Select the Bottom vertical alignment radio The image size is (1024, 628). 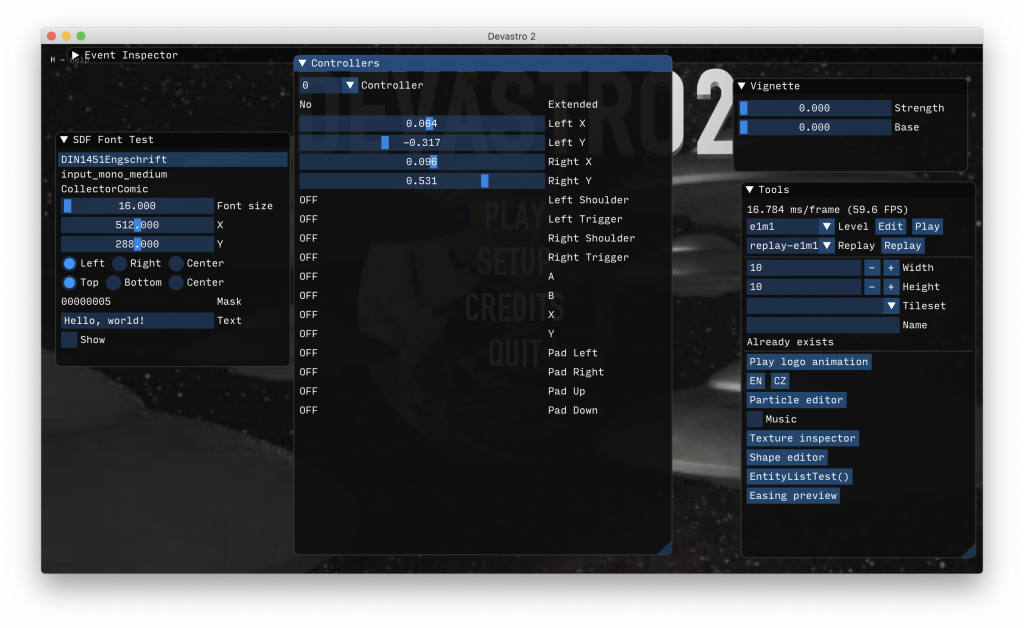(x=114, y=283)
